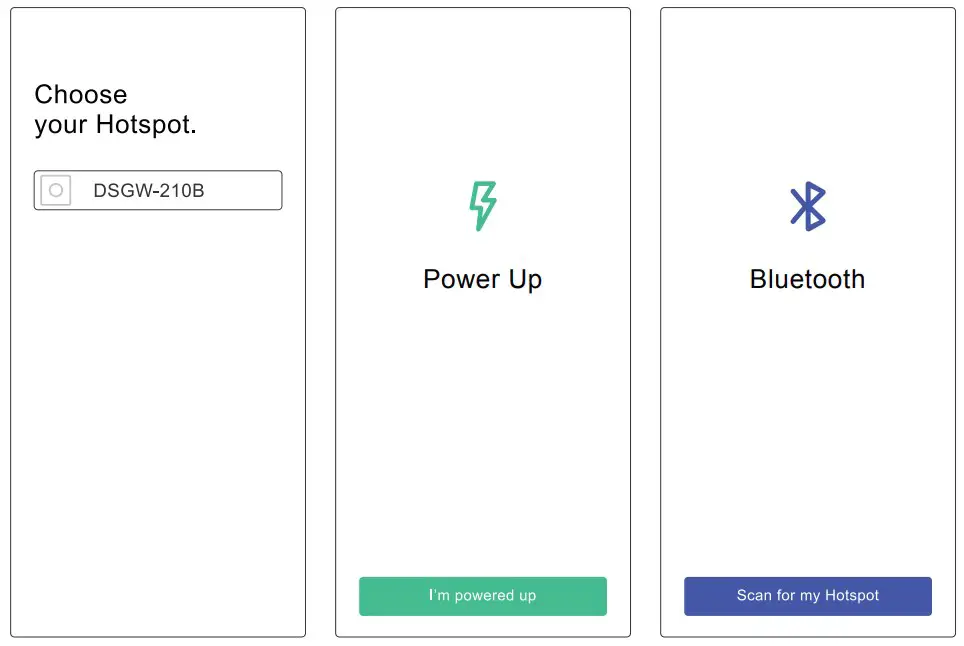Click the "Choose your Hotspot." title

pos(115,110)
